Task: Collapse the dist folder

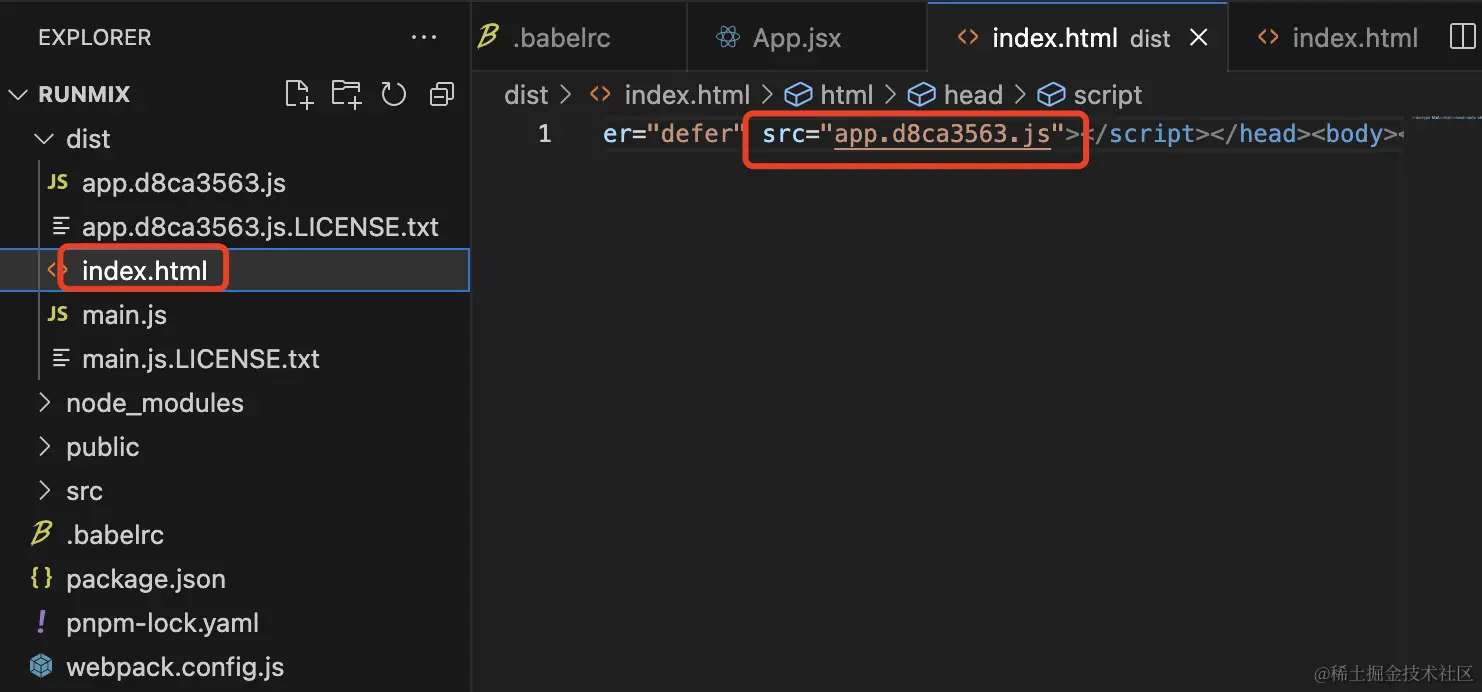Action: [44, 139]
